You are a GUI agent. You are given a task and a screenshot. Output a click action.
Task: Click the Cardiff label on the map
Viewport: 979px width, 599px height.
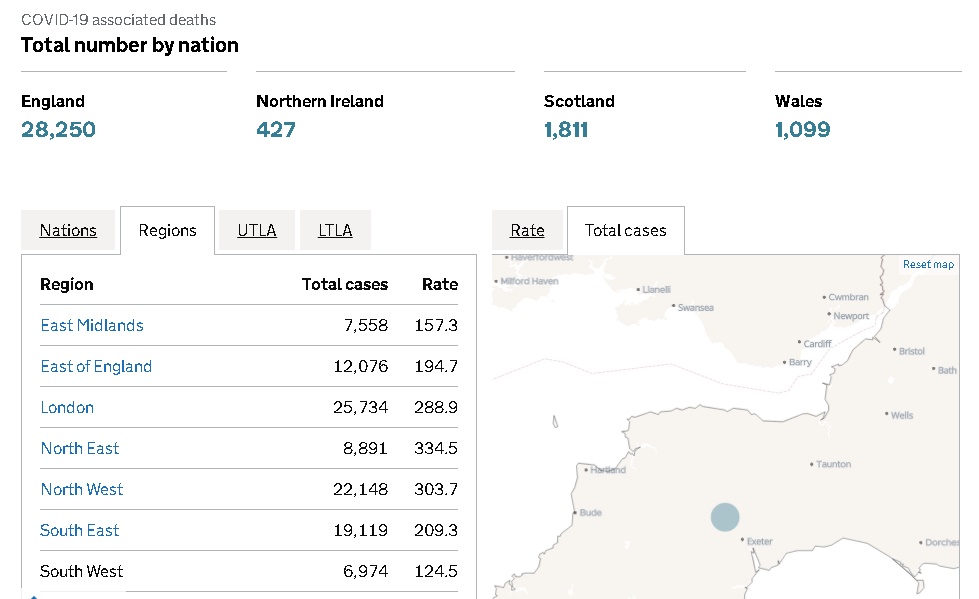(x=817, y=343)
